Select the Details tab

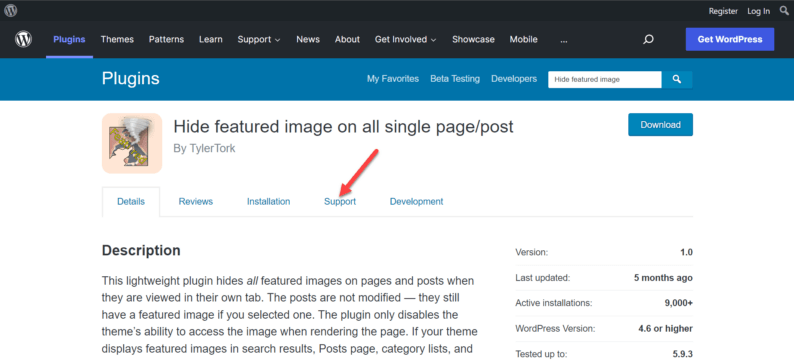coord(131,202)
